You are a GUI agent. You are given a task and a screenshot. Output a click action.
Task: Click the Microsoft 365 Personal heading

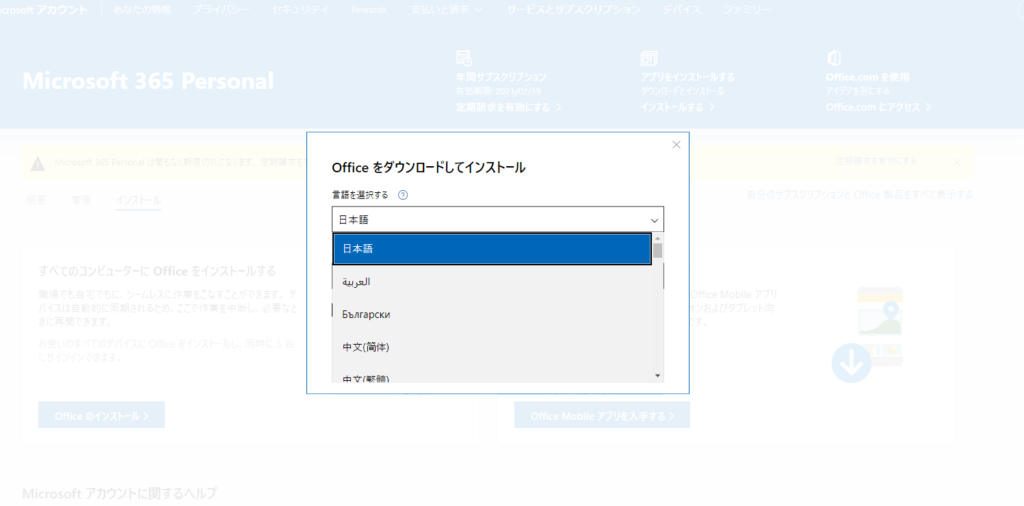pos(148,81)
